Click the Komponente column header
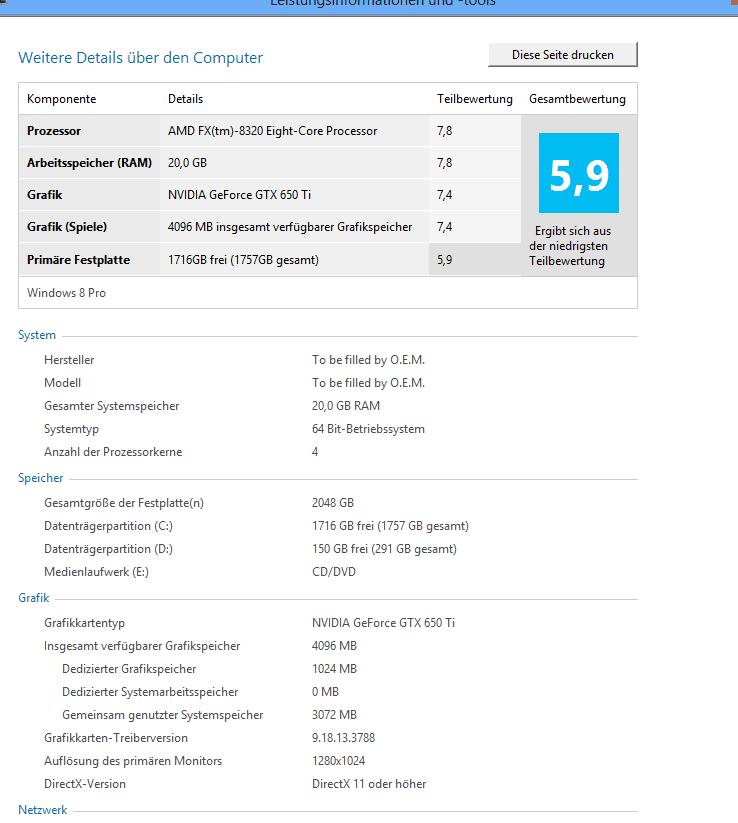 click(61, 99)
